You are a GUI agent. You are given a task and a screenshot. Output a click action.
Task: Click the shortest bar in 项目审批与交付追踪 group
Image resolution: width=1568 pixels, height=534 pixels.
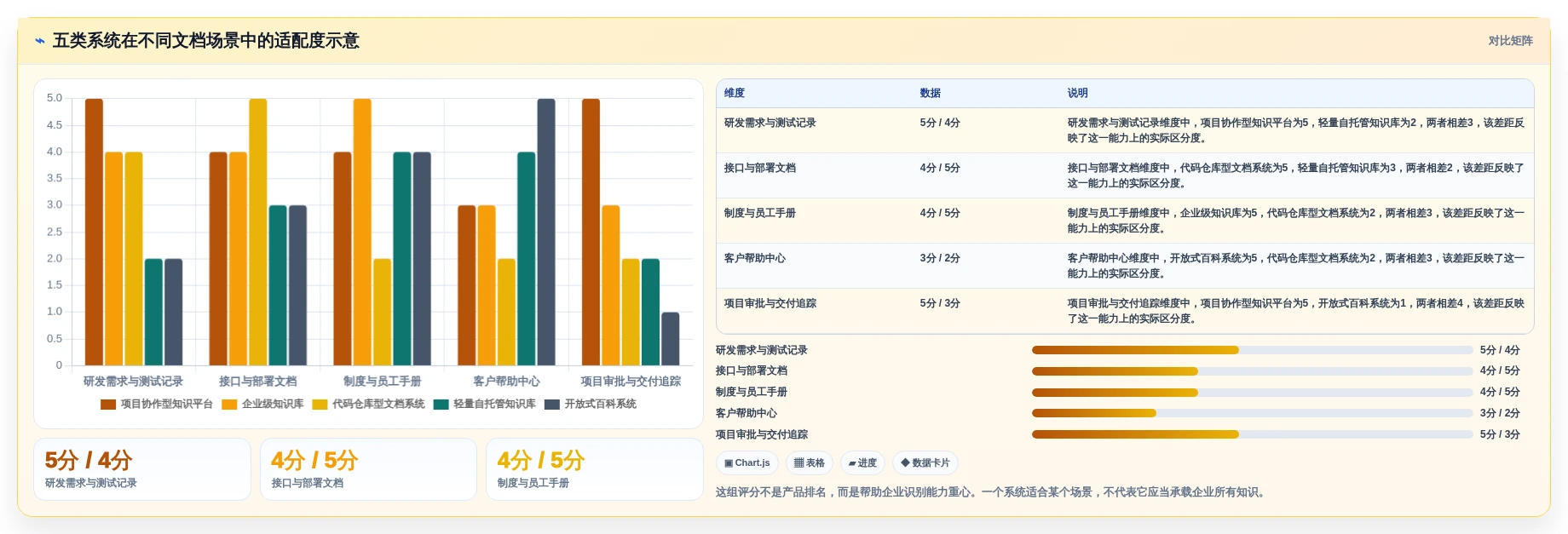coord(671,339)
